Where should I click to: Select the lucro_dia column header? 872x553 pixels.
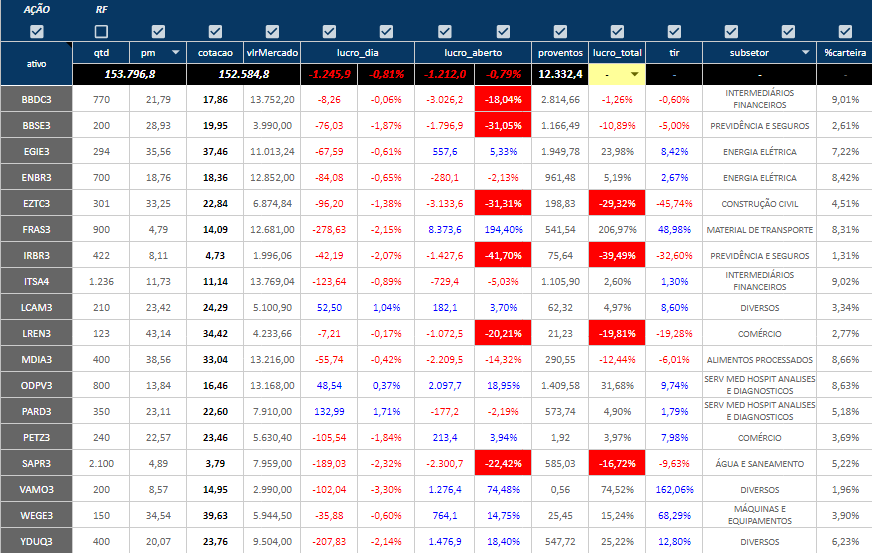pyautogui.click(x=358, y=53)
